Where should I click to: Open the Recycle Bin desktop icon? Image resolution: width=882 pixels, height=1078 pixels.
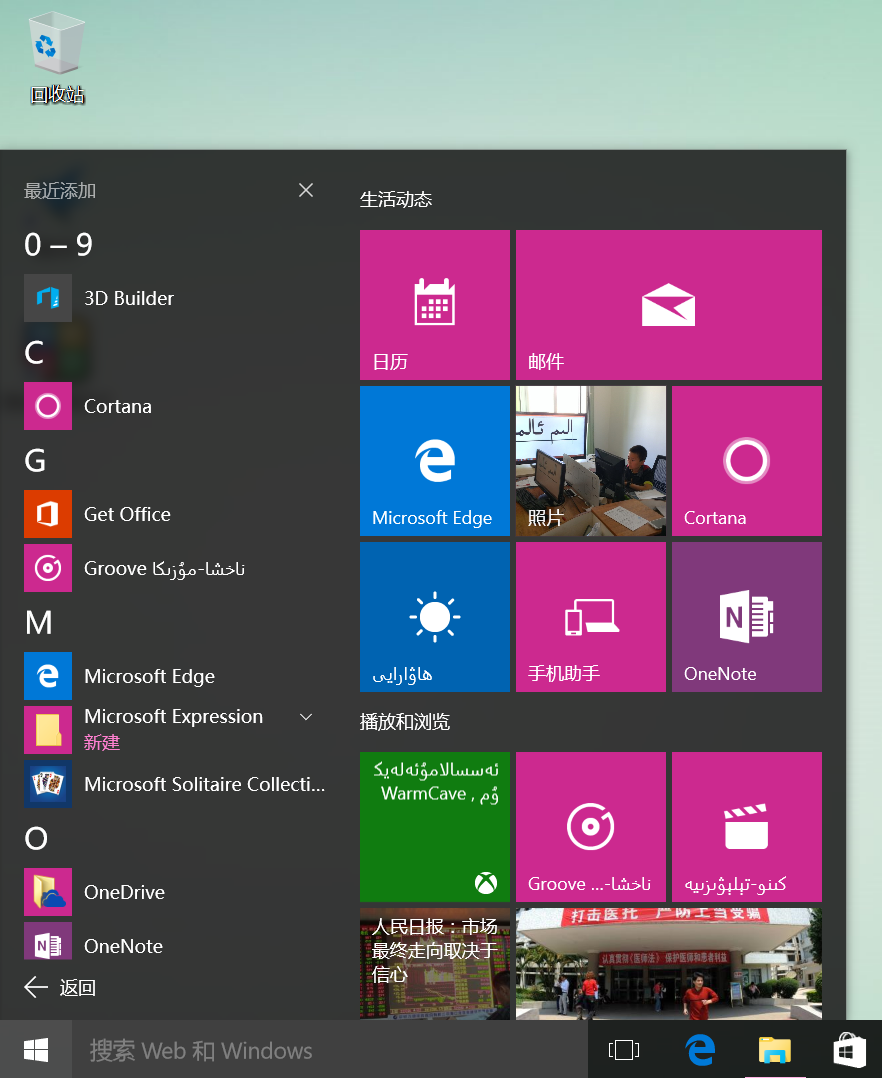[57, 60]
